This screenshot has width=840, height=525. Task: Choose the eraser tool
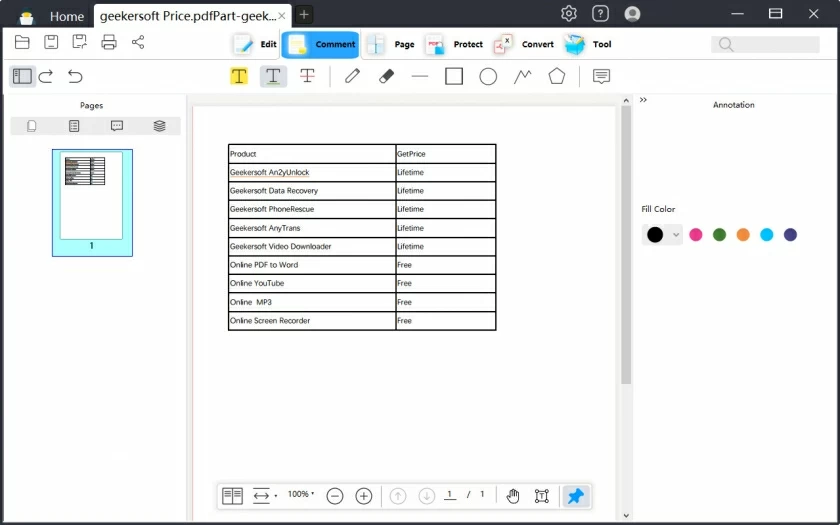[x=386, y=76]
